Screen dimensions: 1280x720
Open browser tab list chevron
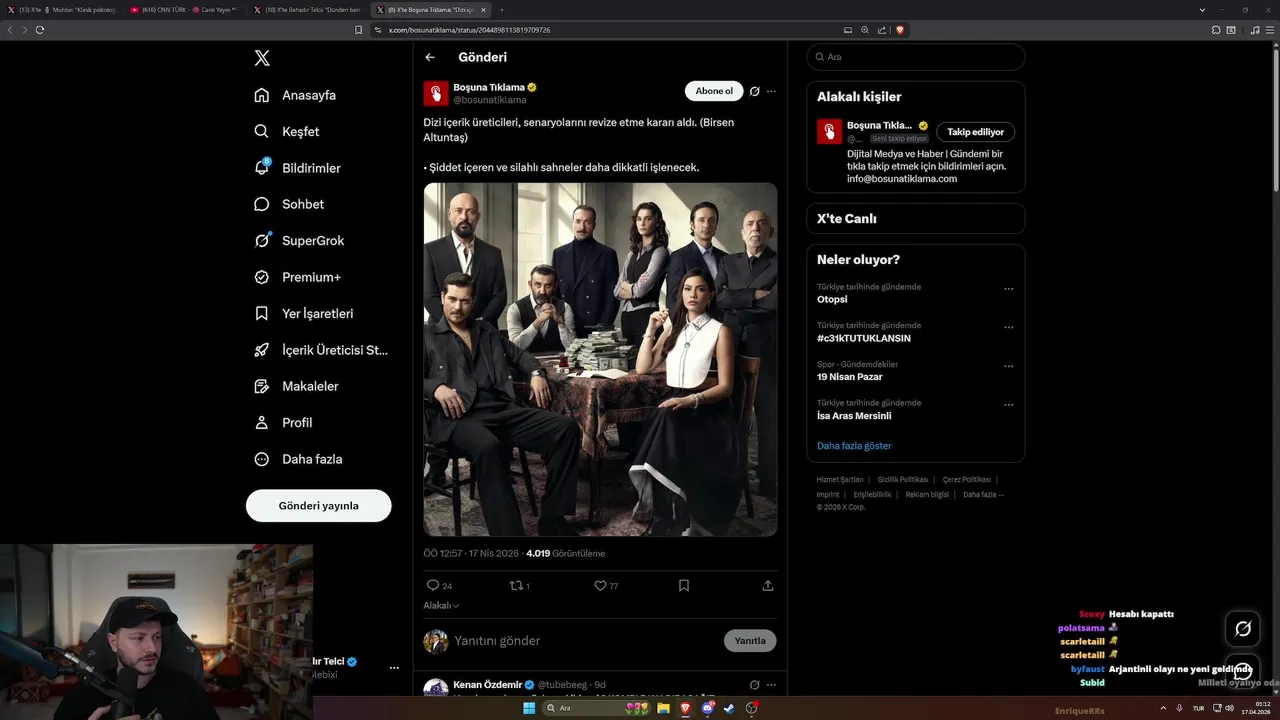(1202, 10)
